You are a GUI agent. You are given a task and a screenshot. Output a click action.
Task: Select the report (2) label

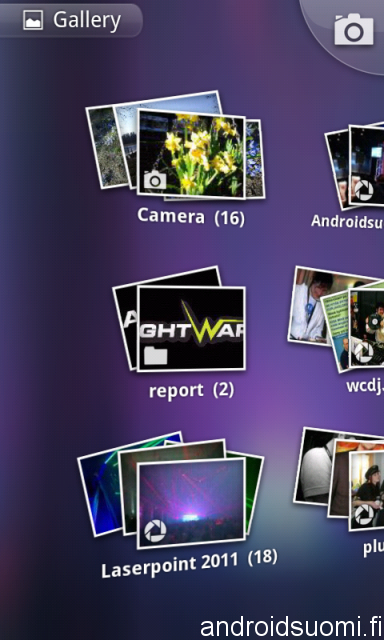[191, 391]
